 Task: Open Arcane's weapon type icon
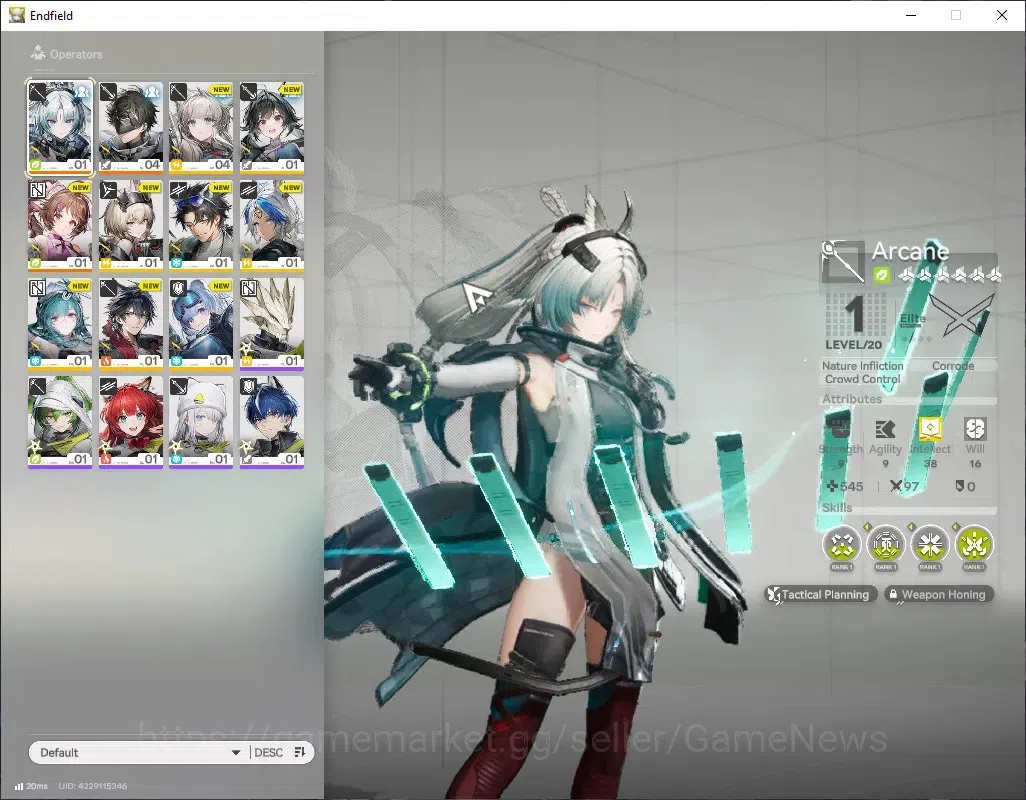click(x=842, y=262)
